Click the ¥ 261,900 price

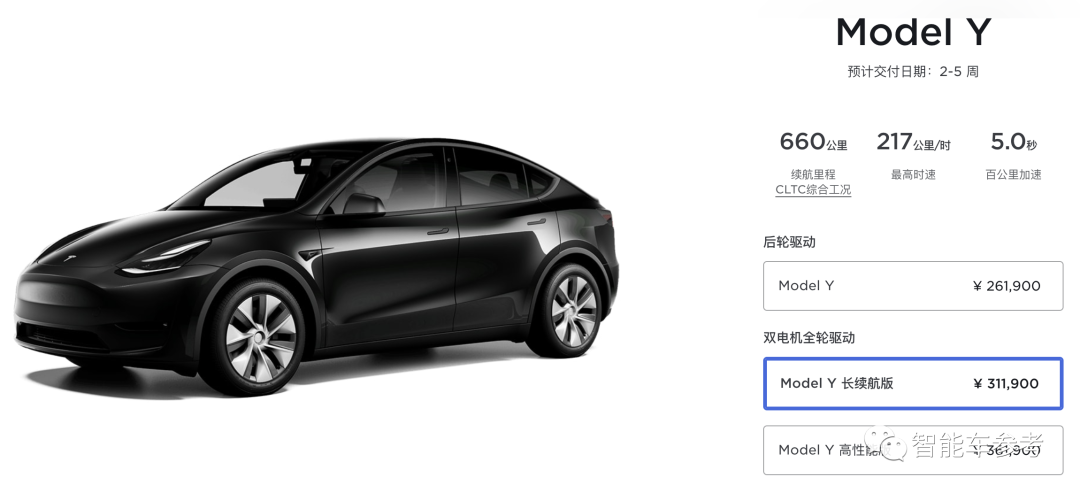pyautogui.click(x=1006, y=286)
